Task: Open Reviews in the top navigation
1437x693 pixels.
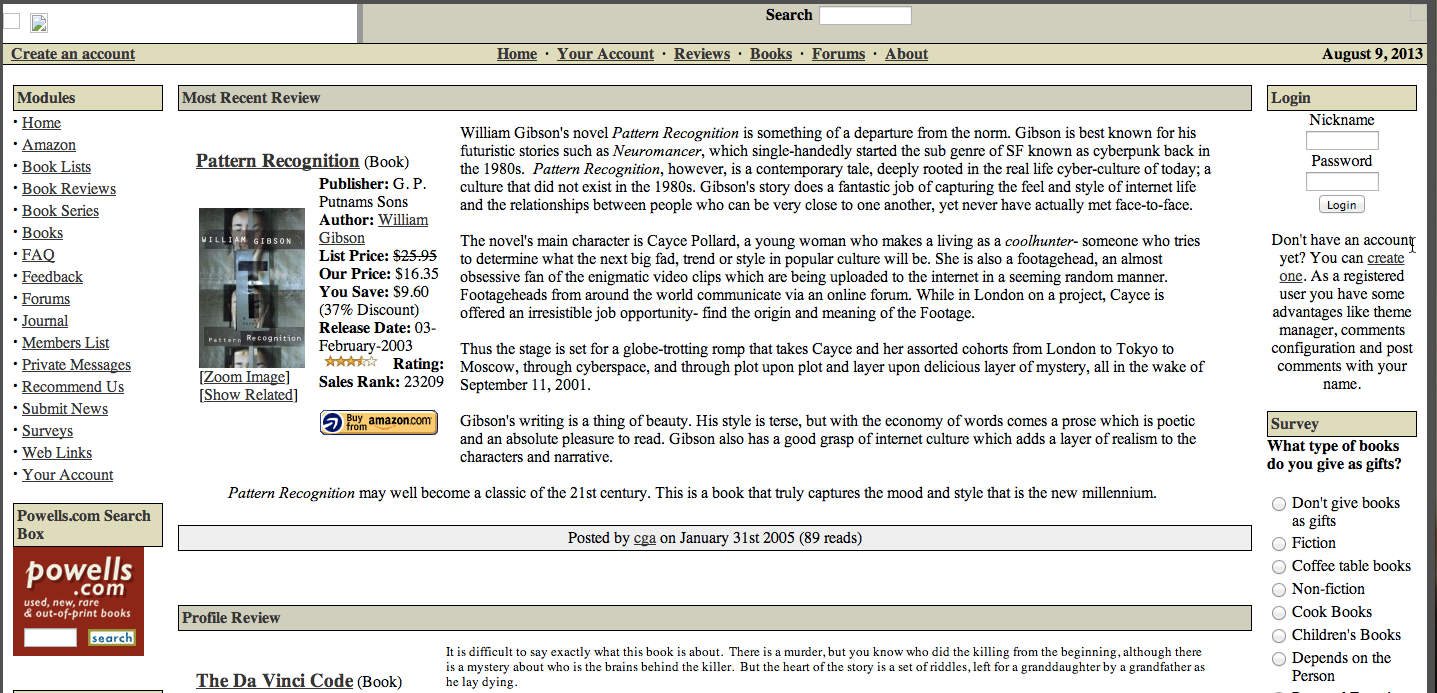Action: 701,54
